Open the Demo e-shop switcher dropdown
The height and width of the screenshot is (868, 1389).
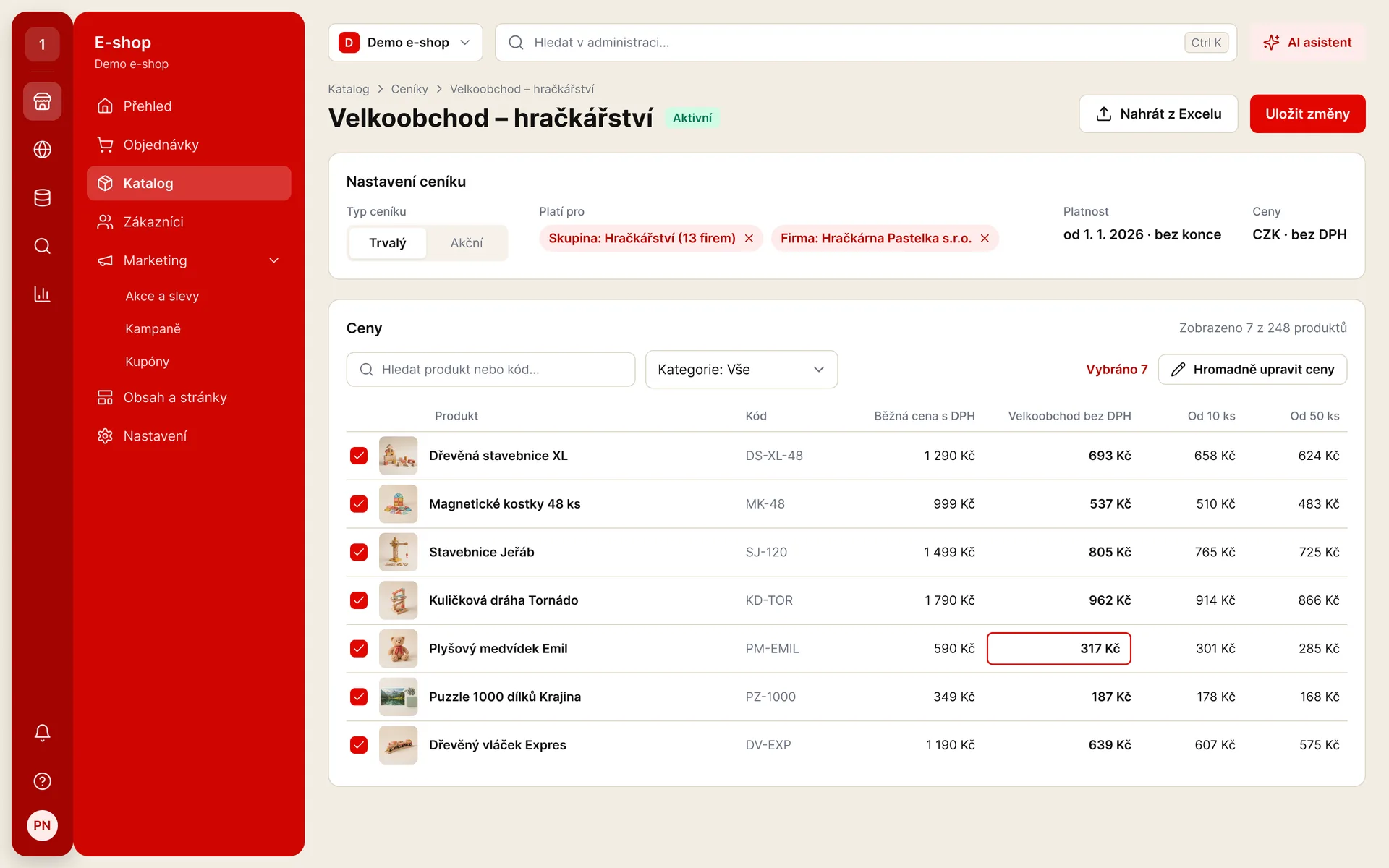tap(405, 43)
